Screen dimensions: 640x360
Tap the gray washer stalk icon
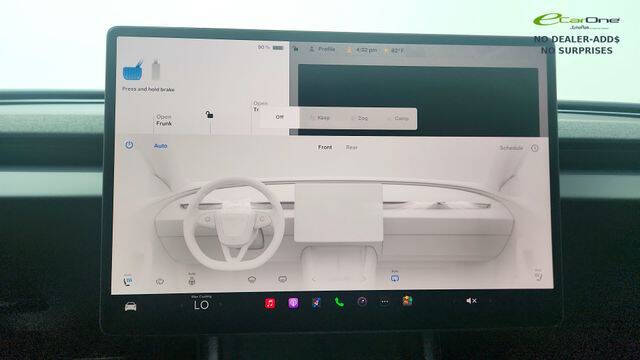click(156, 69)
